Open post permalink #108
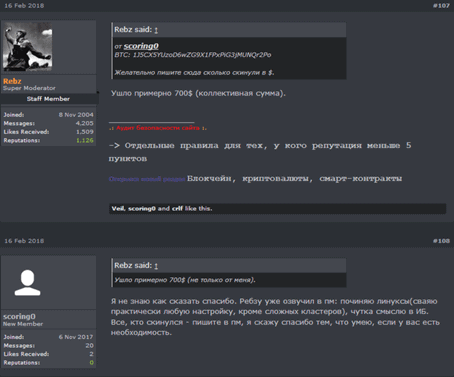The width and height of the screenshot is (454, 377). [441, 241]
